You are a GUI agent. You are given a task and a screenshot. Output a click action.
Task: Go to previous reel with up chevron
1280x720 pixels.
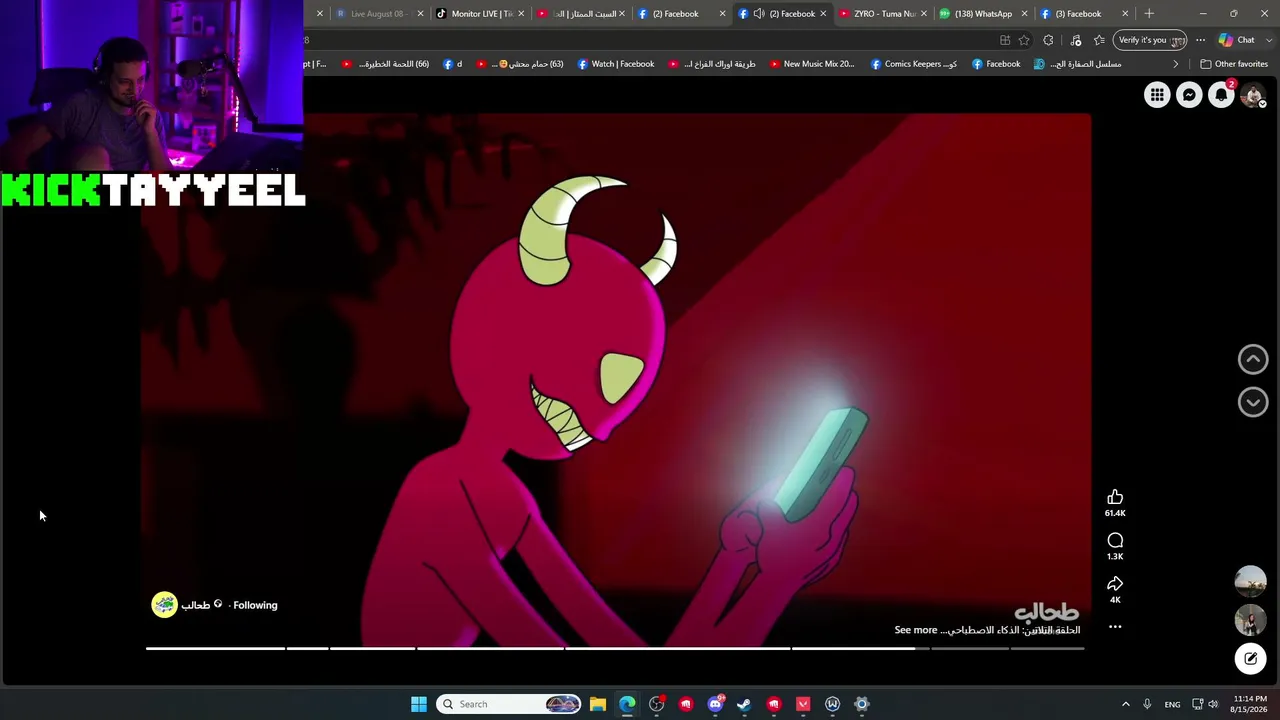coord(1253,359)
